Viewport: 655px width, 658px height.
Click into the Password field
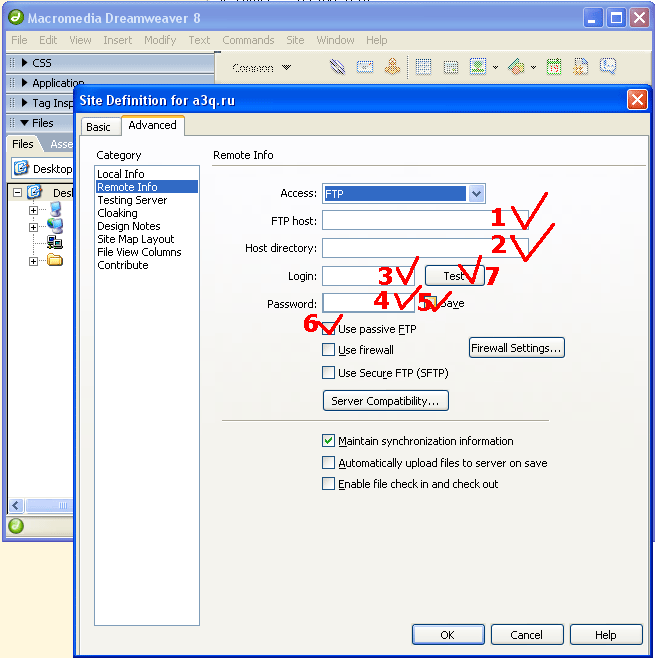tap(368, 302)
